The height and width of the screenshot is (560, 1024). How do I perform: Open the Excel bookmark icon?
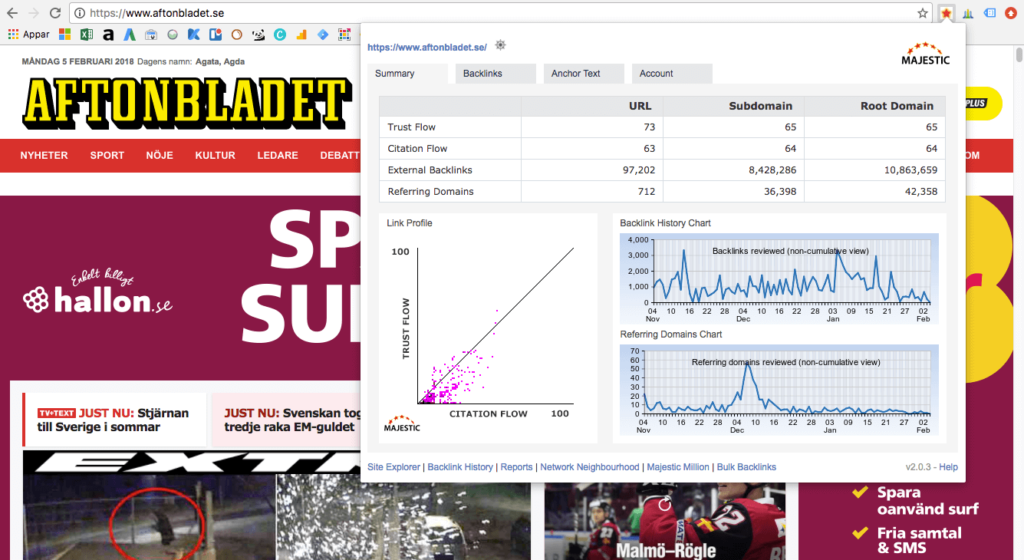click(86, 34)
